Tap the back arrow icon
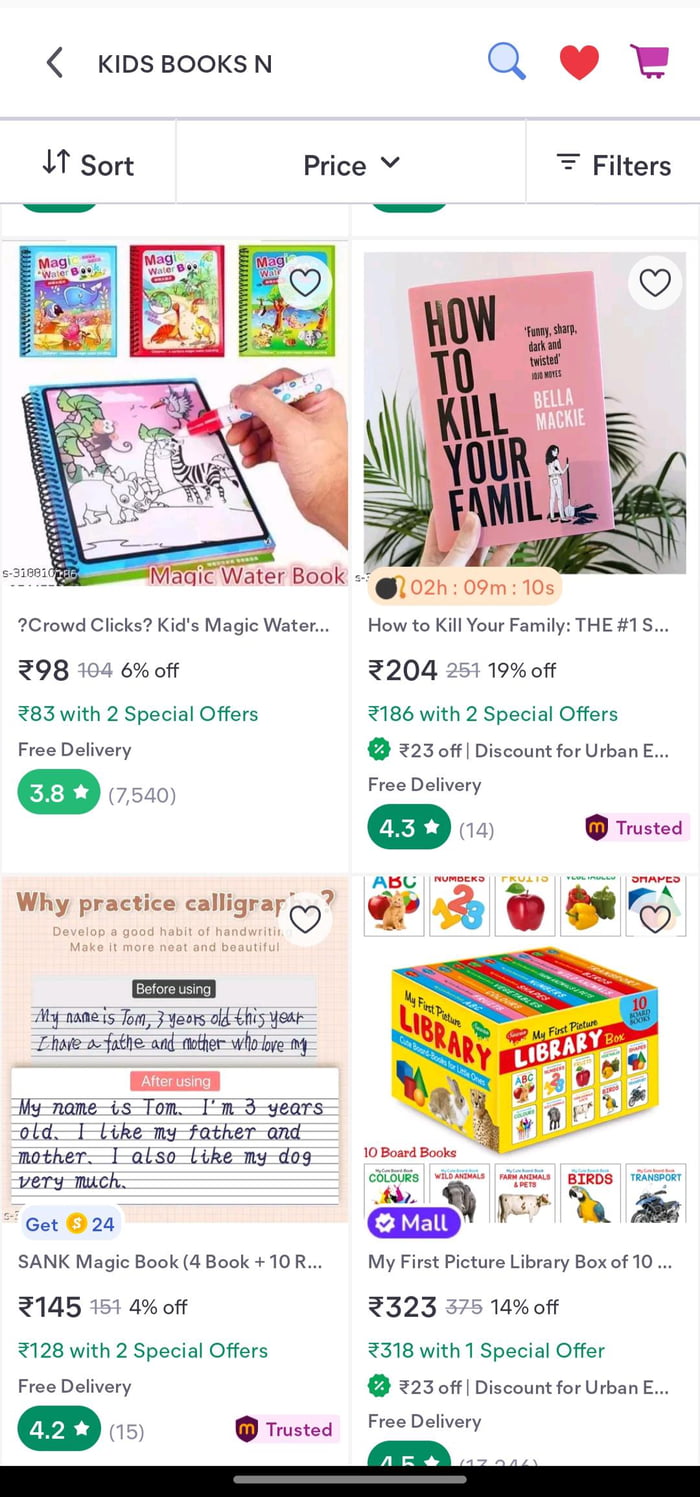 [x=55, y=63]
